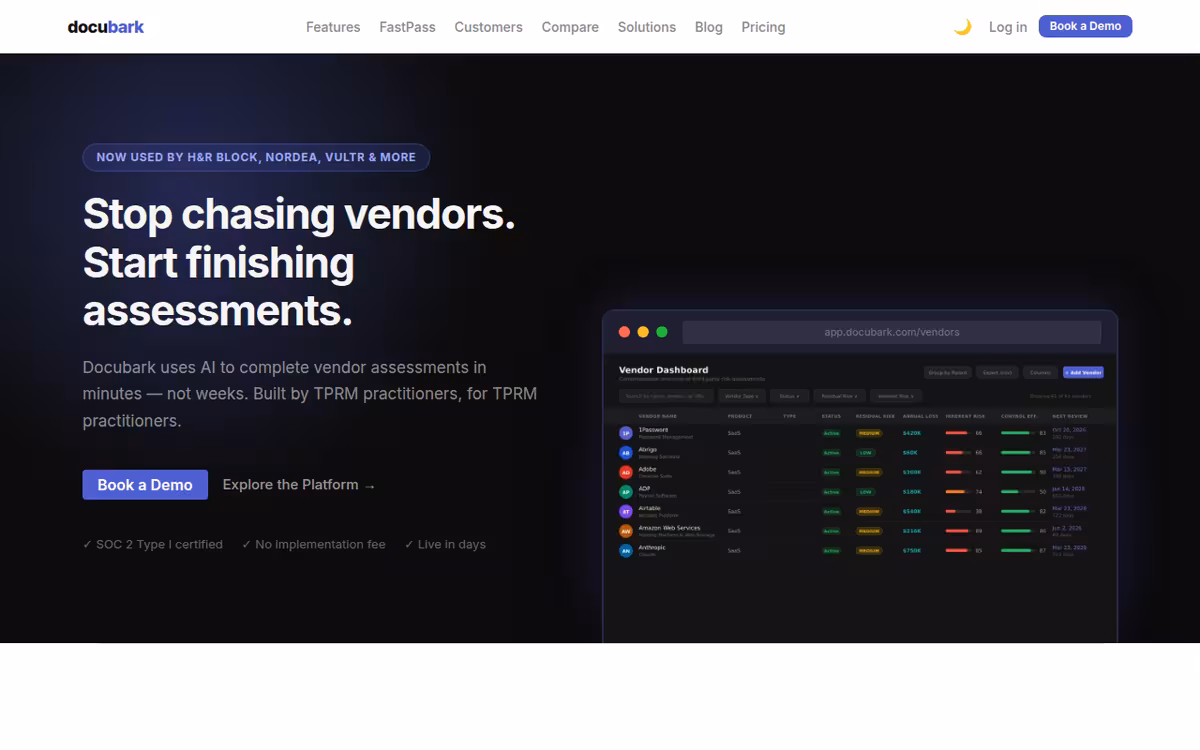Click the Group by Parent button

coord(948,373)
